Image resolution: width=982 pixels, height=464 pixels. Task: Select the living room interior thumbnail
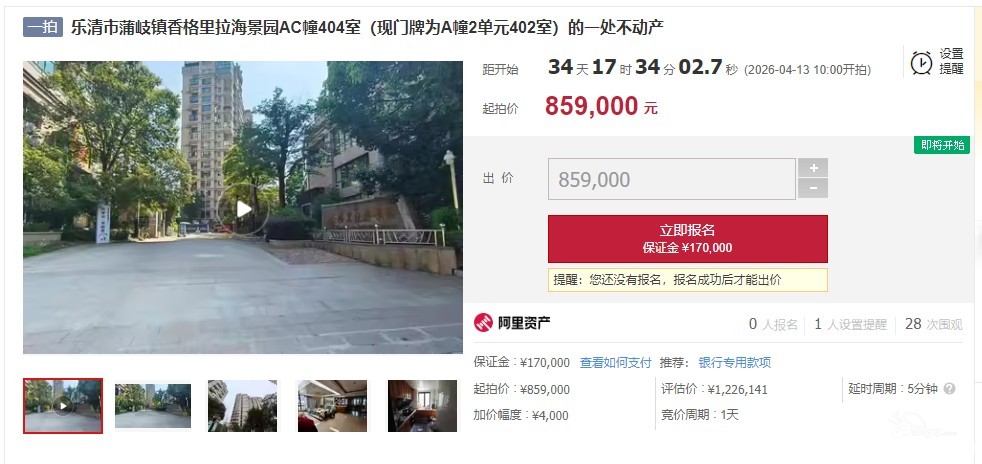pos(332,406)
